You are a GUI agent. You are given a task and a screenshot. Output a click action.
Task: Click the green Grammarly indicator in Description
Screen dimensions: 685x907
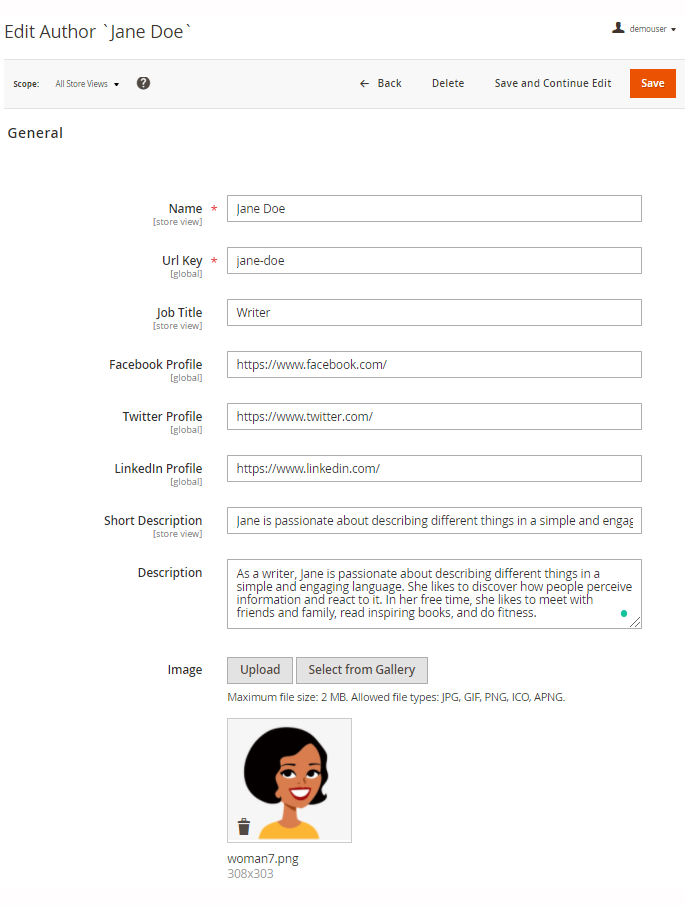point(624,613)
